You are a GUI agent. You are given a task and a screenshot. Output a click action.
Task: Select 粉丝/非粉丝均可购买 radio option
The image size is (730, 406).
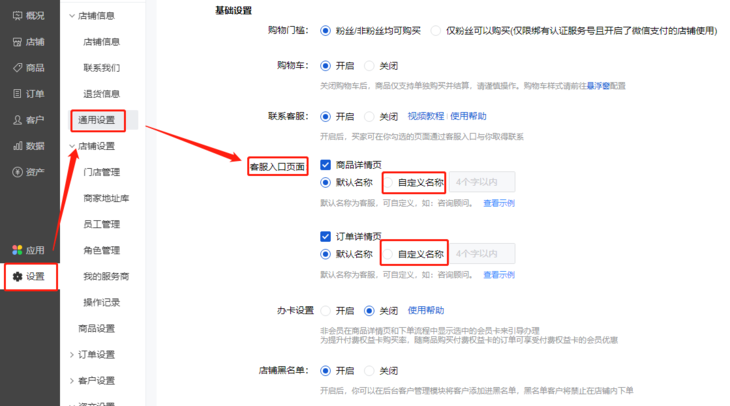coord(325,31)
